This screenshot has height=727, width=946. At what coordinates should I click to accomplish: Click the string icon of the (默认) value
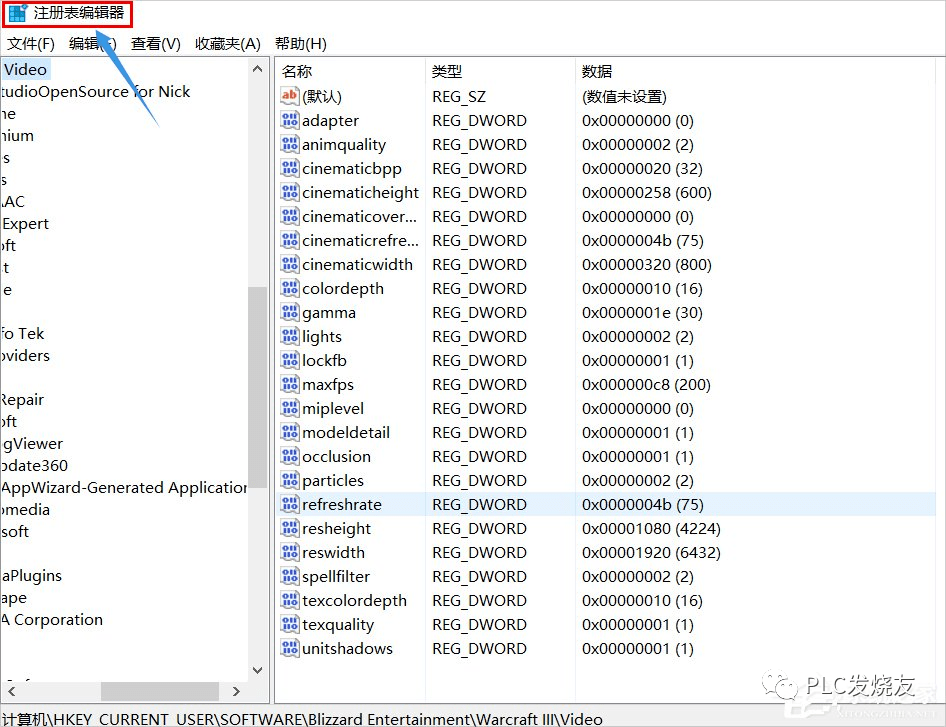[x=289, y=97]
